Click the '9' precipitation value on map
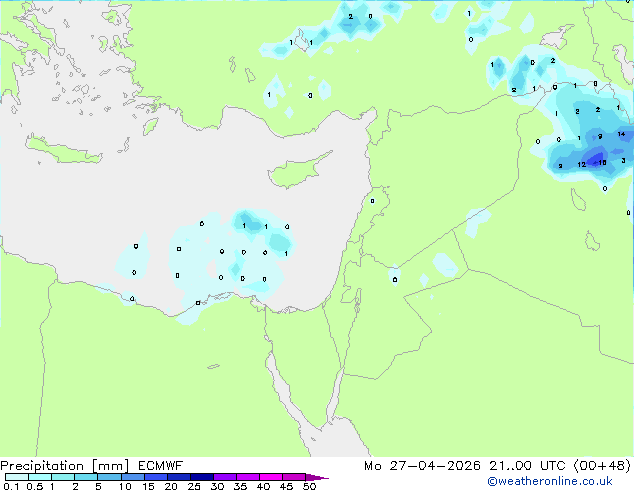Image resolution: width=634 pixels, height=490 pixels. point(600,137)
